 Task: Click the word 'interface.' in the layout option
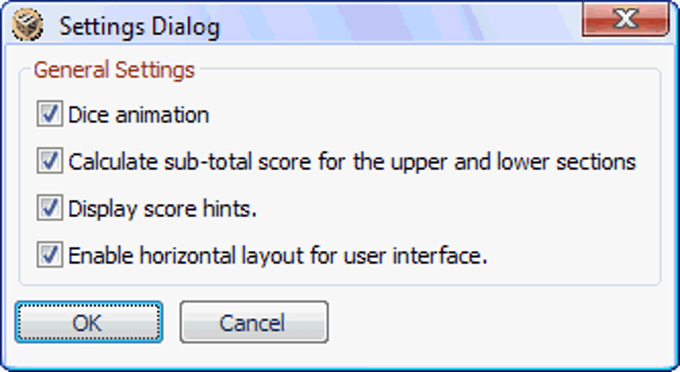click(440, 255)
